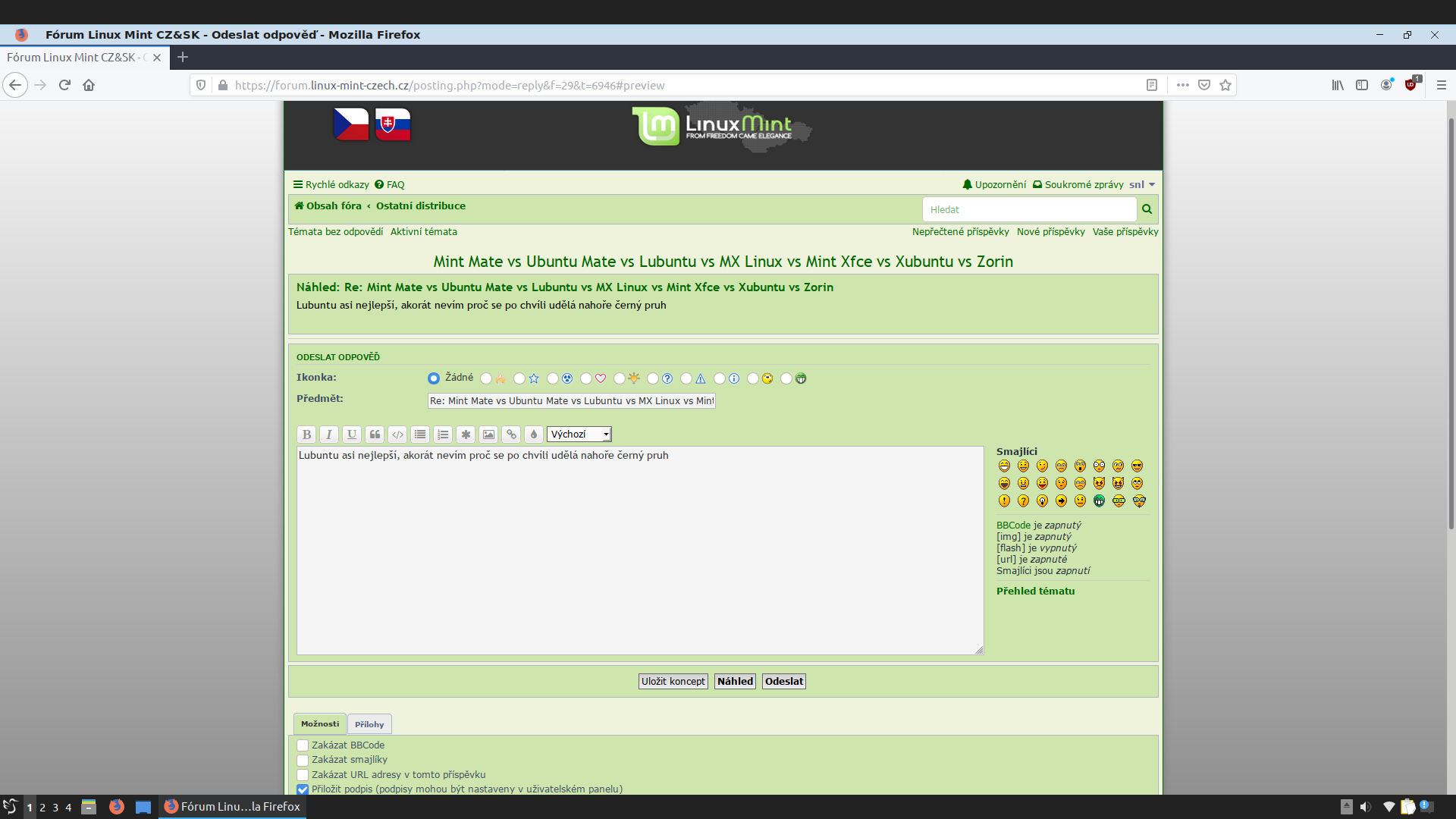Viewport: 1456px width, 819px height.
Task: Choose the star topic icon radio
Action: click(519, 378)
